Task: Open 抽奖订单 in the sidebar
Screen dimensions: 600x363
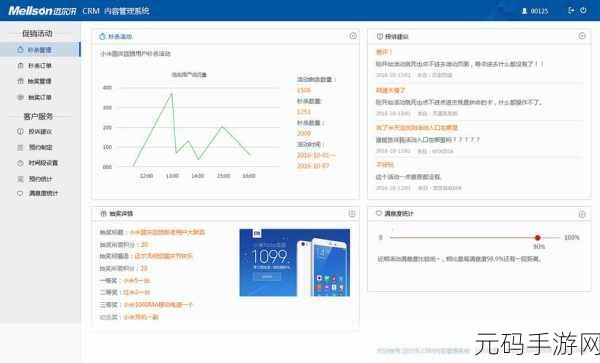Action: tap(40, 98)
